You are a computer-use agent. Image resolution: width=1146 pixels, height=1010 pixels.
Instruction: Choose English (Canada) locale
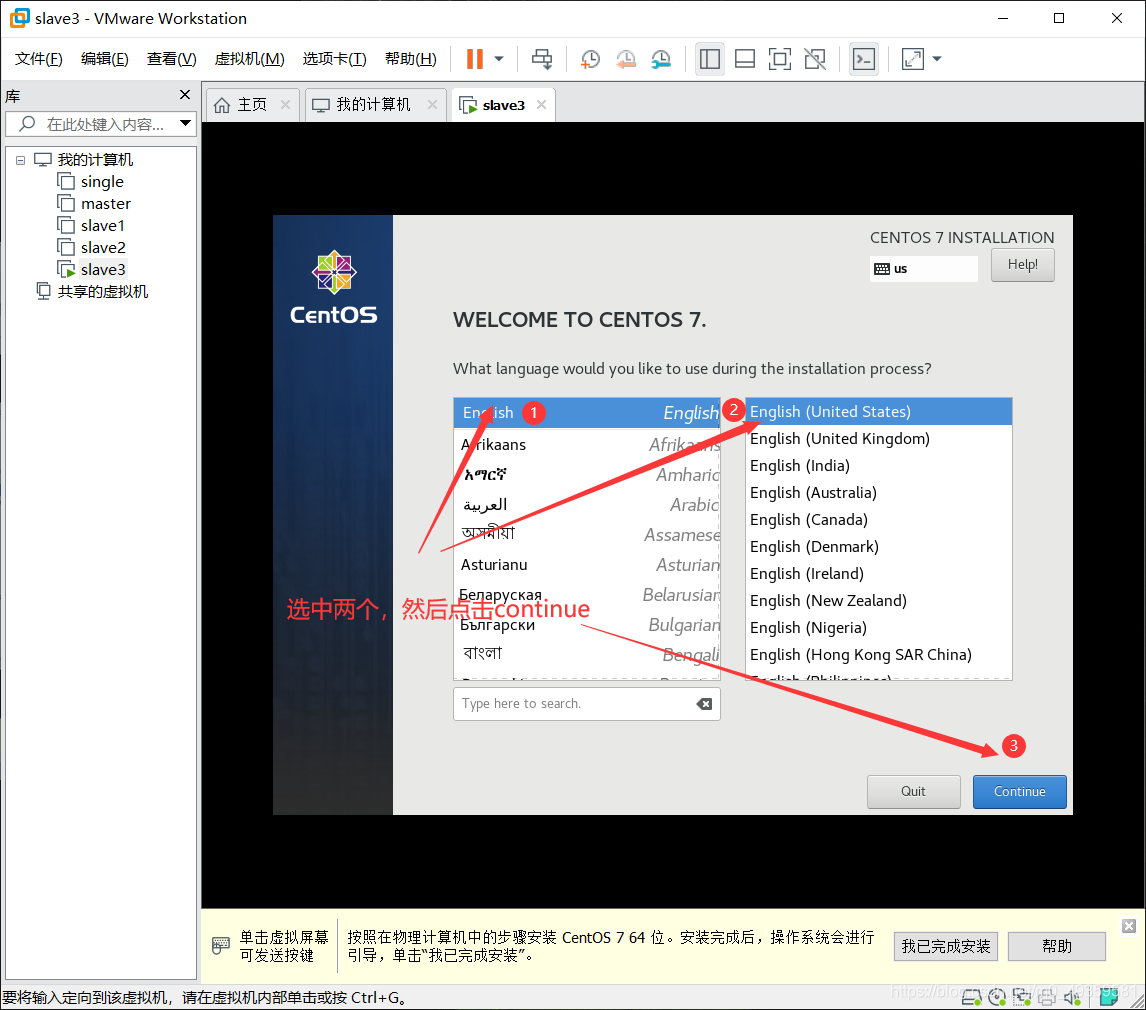point(879,520)
